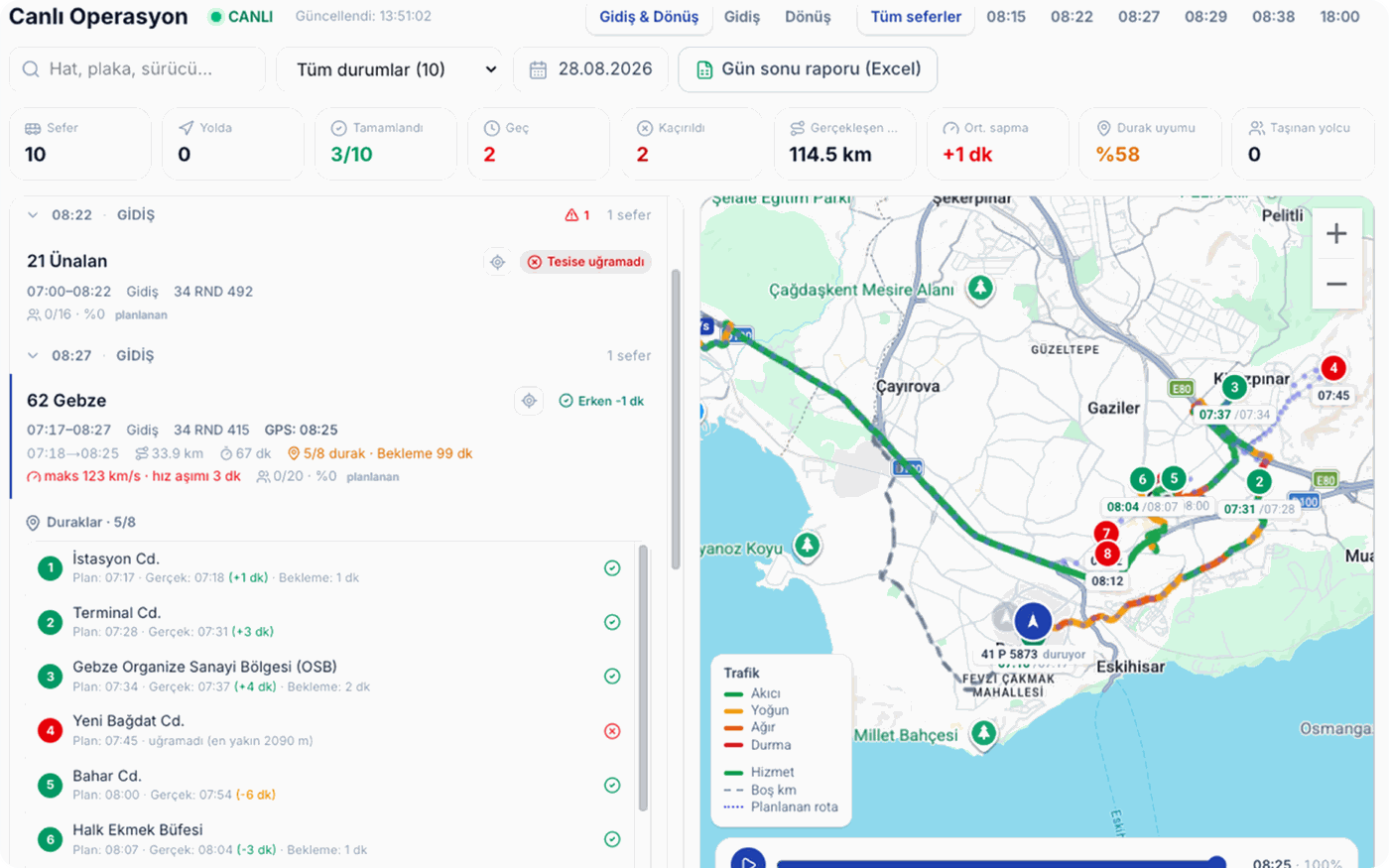The image size is (1389, 868).
Task: Click the warning icon in the 08:22 group
Action: [571, 215]
